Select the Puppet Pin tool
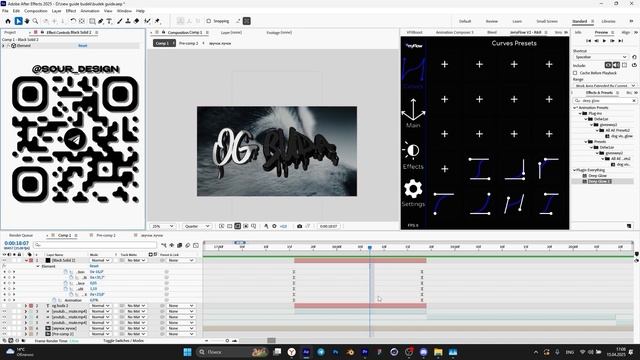 [158, 21]
